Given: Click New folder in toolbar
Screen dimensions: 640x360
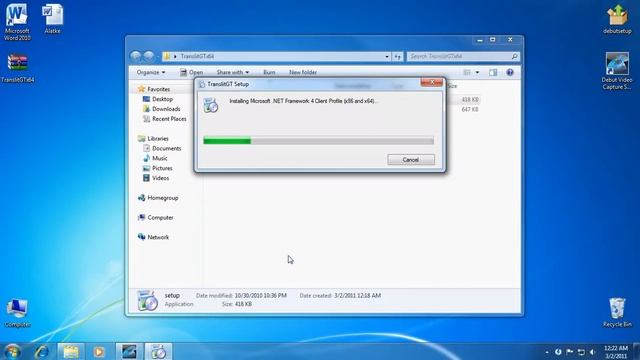Looking at the screenshot, I should point(303,72).
